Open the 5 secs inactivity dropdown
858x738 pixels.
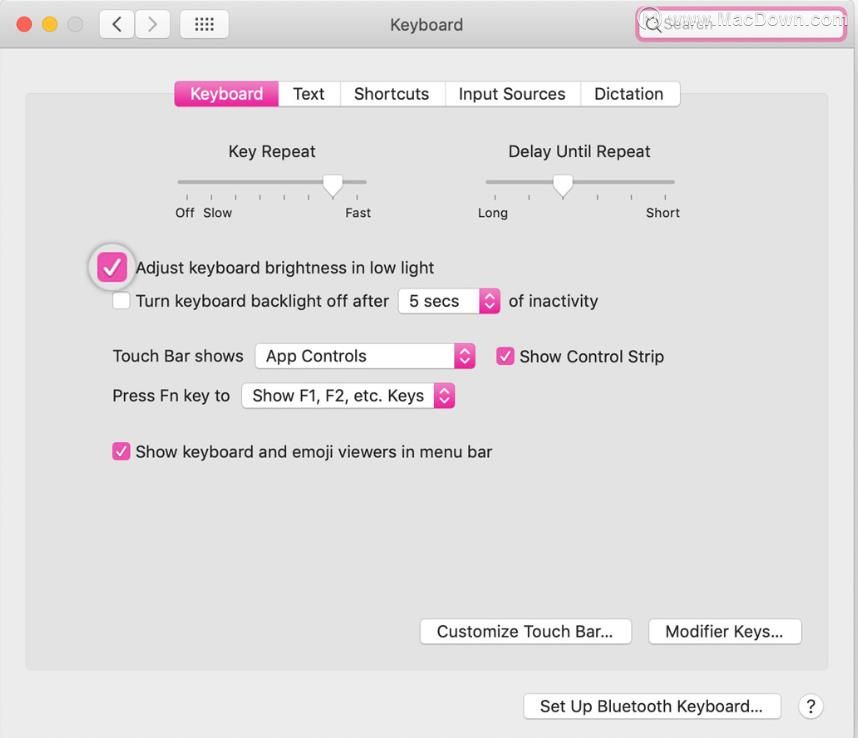point(449,301)
